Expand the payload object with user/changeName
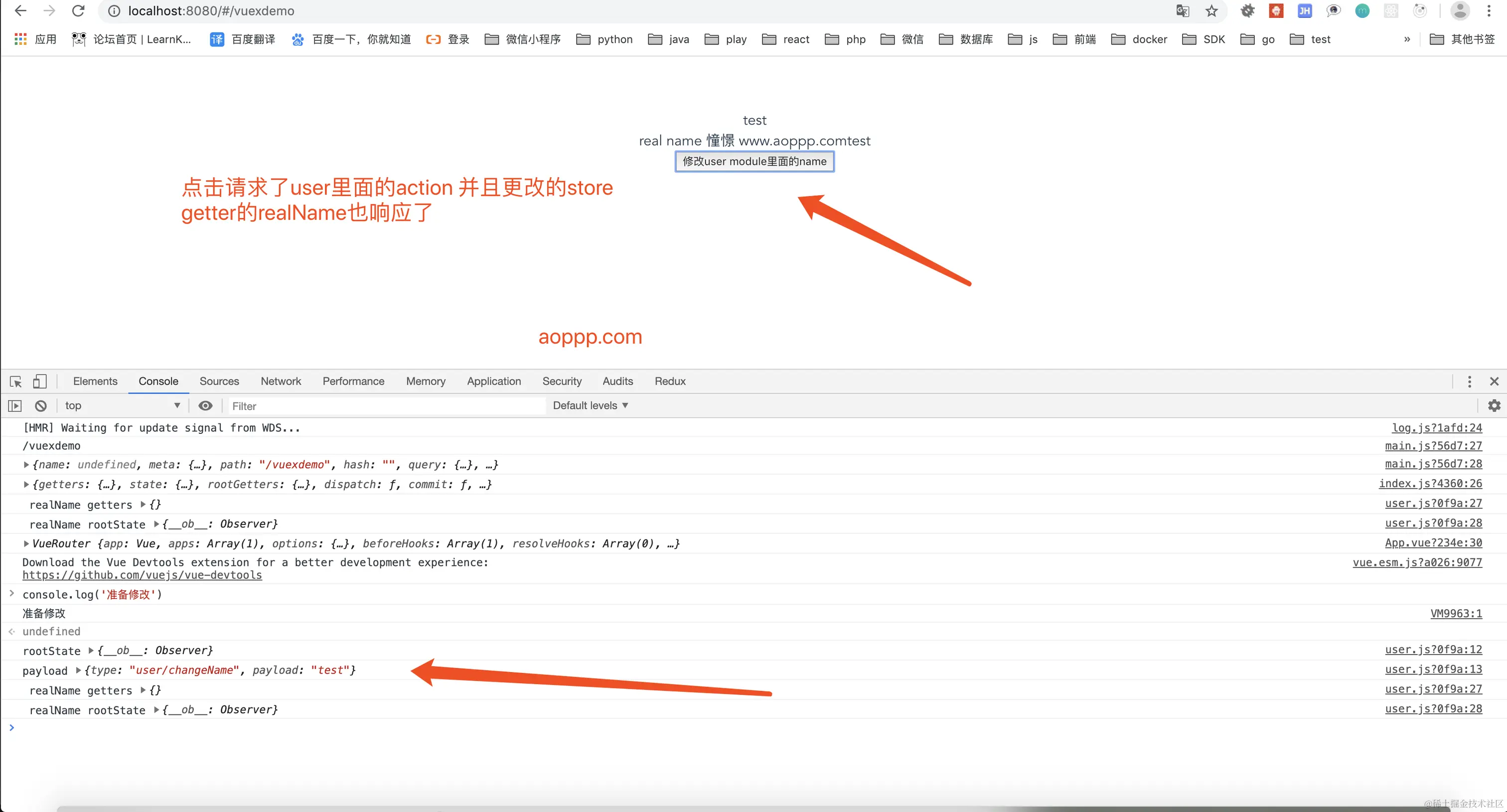Image resolution: width=1507 pixels, height=812 pixels. (x=78, y=671)
